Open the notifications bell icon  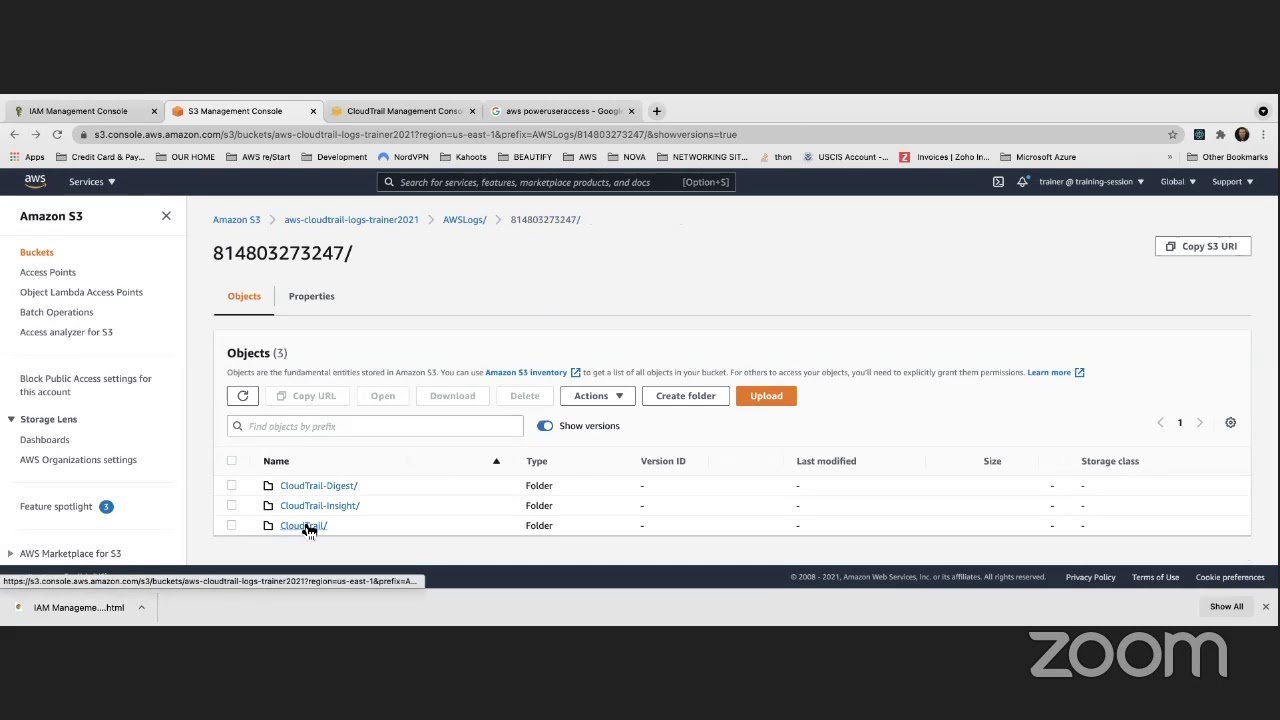1022,182
